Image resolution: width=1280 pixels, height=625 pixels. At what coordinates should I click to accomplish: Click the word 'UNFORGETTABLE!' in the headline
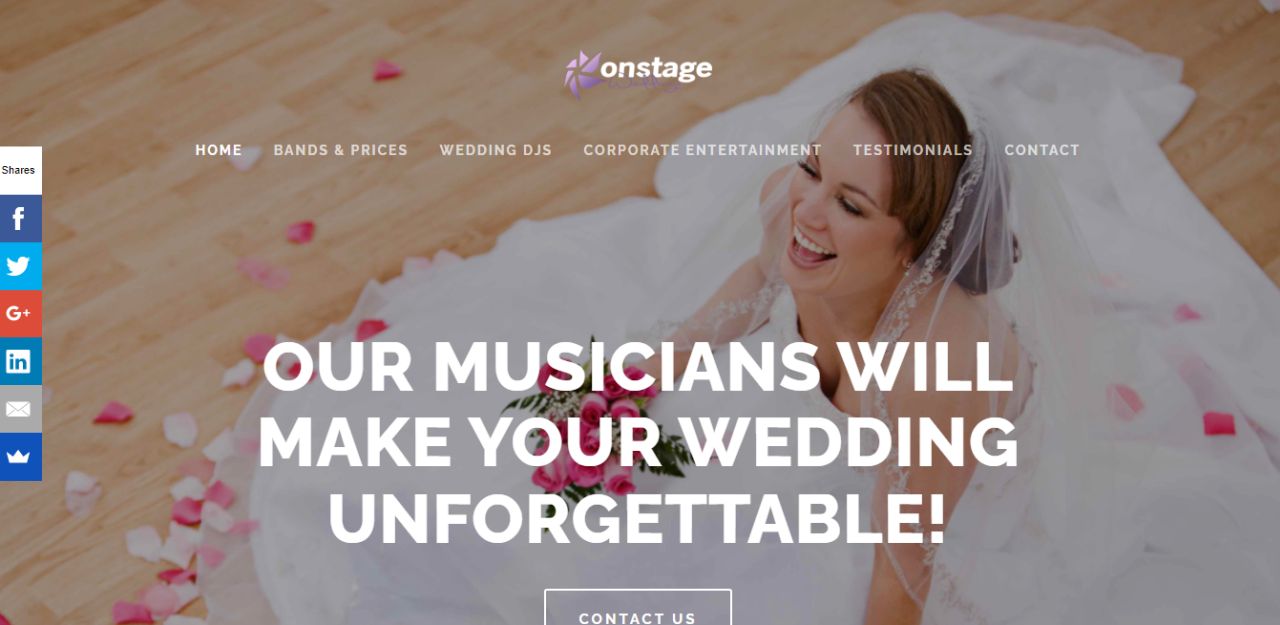click(637, 518)
